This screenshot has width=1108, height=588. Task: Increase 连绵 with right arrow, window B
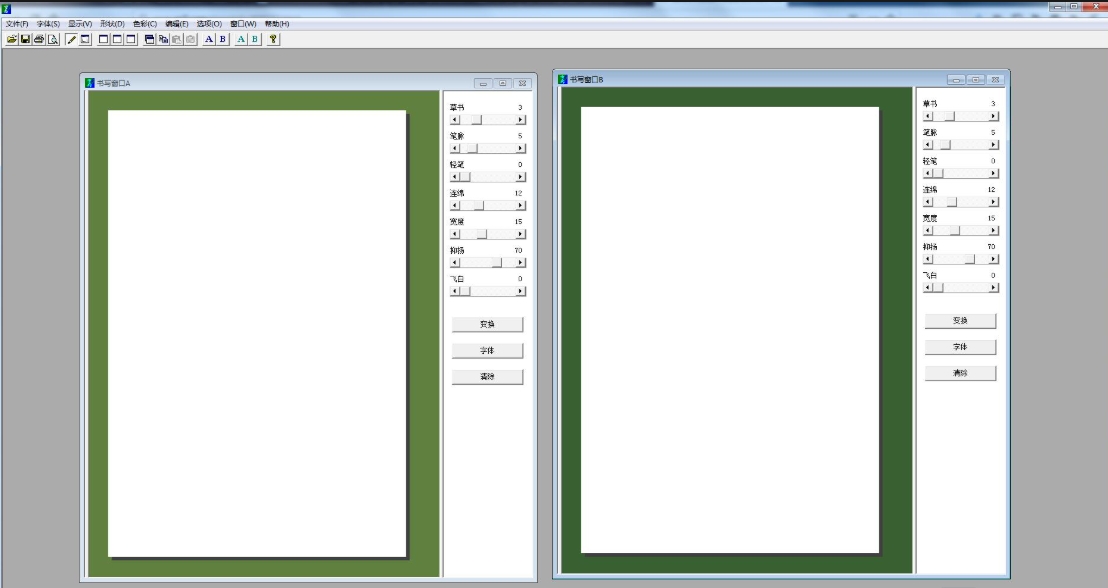tap(994, 202)
